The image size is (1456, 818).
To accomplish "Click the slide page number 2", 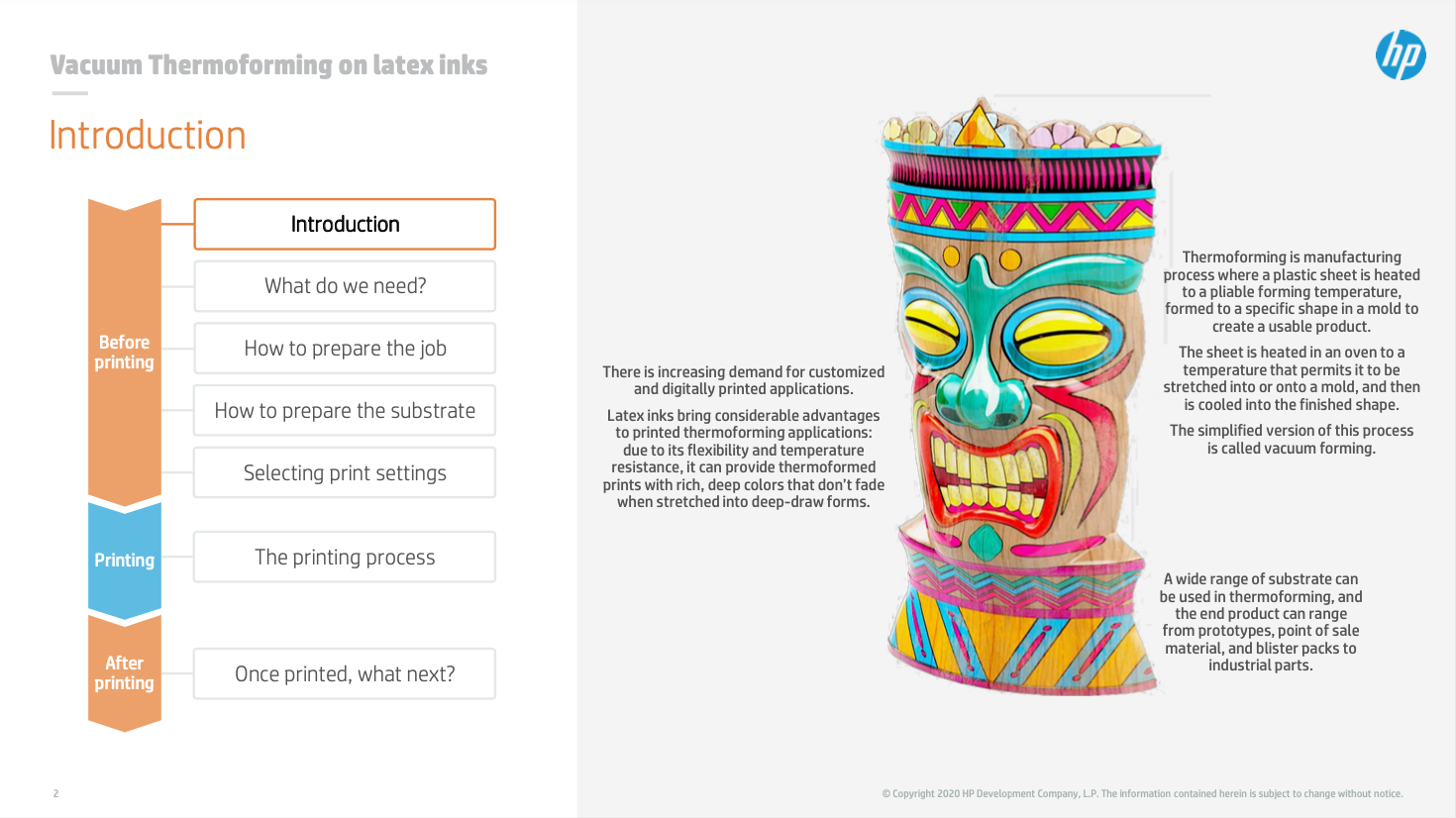I will click(56, 793).
